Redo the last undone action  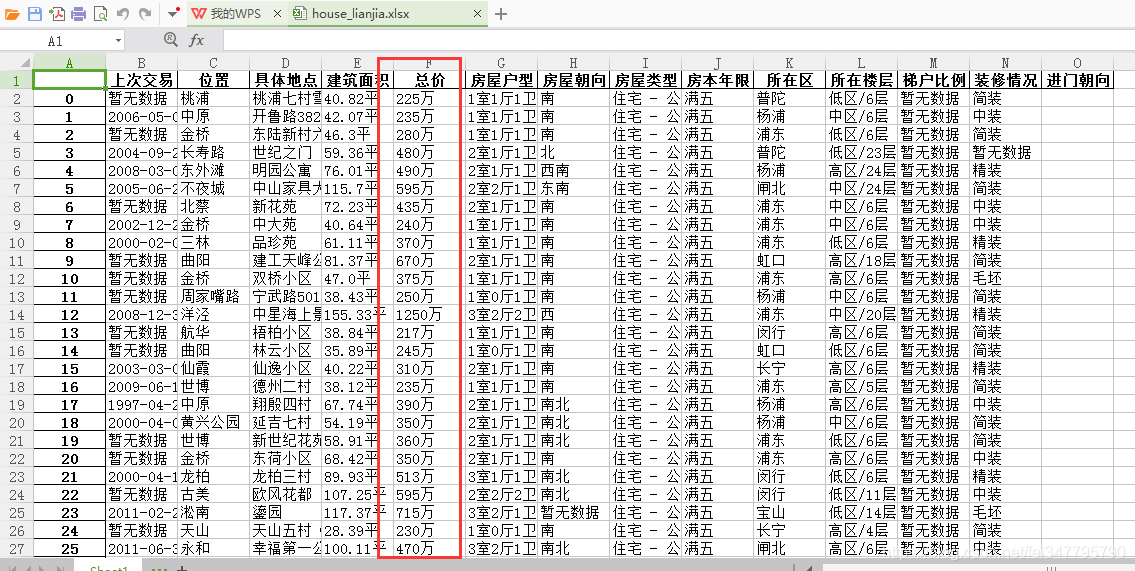[x=145, y=14]
